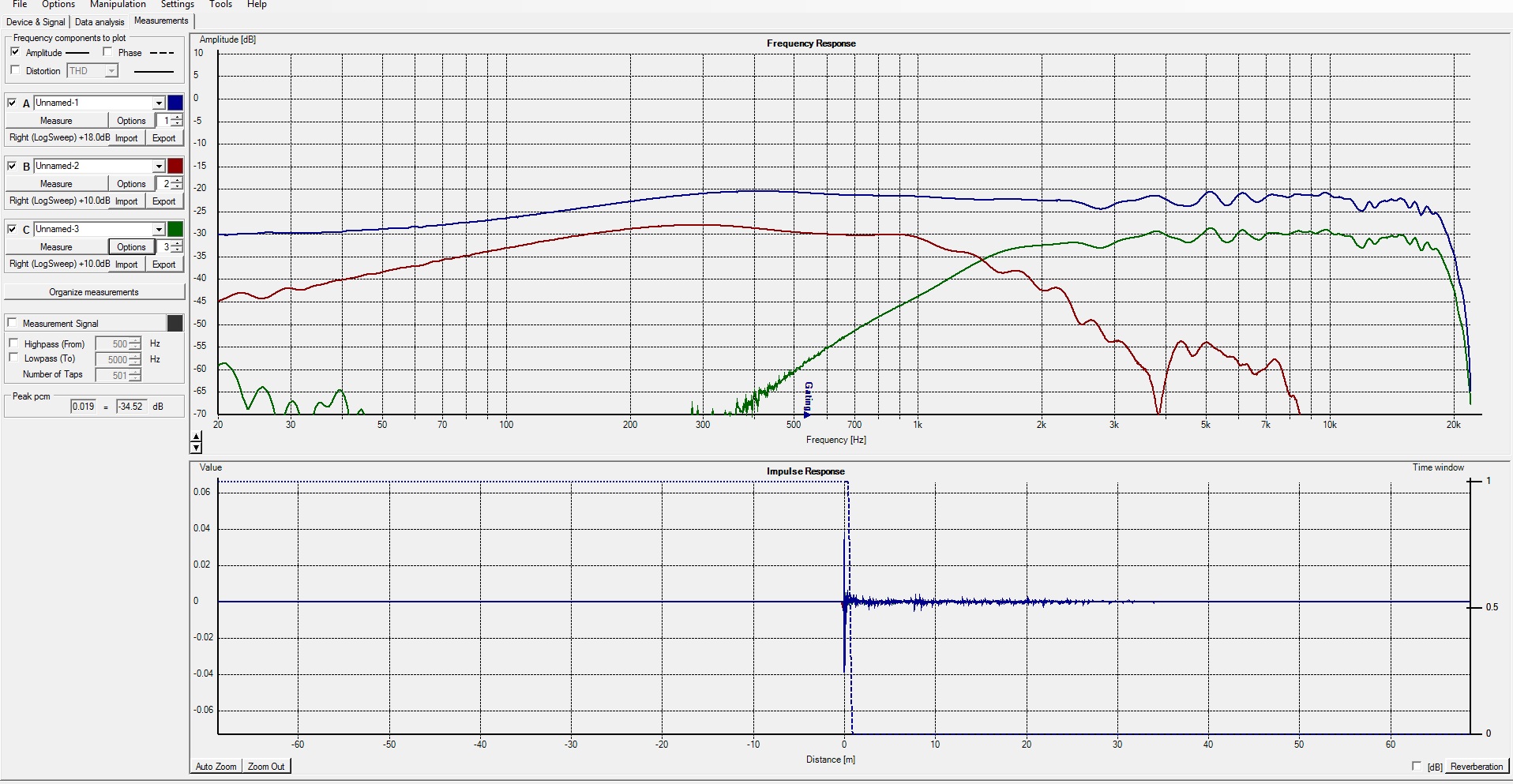Enable the [dB] checkbox
This screenshot has height=784, width=1513.
point(1417,767)
